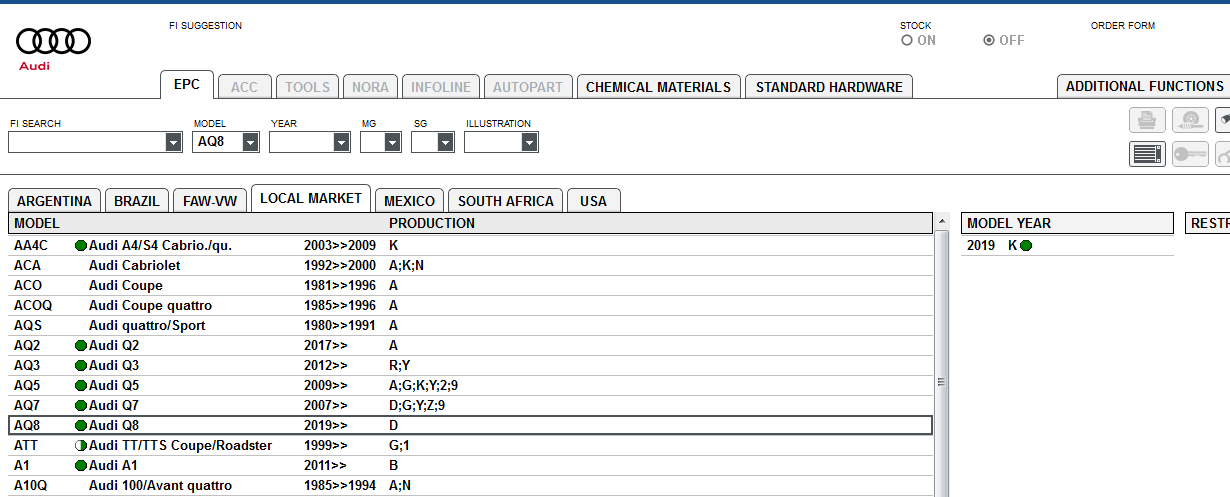The image size is (1230, 497).
Task: Click the wheel and brake parts icon
Action: (1190, 120)
